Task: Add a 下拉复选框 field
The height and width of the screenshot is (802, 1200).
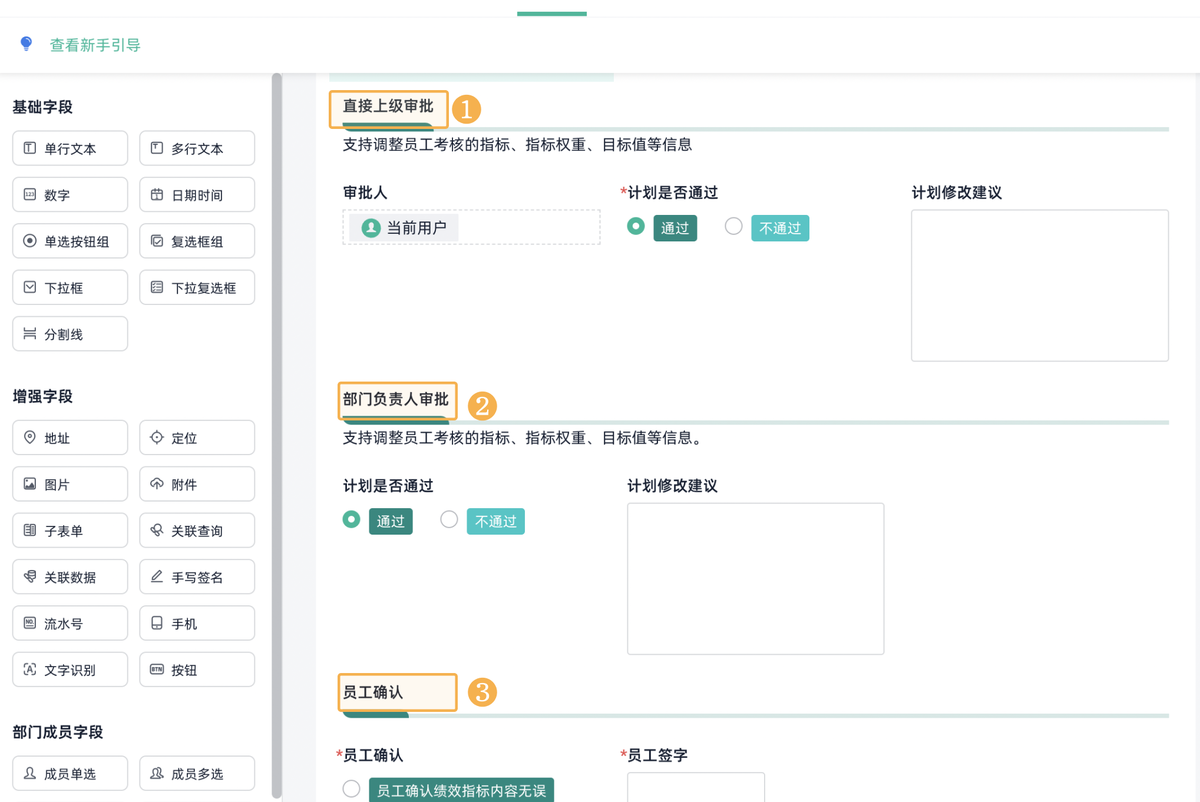Action: (197, 288)
